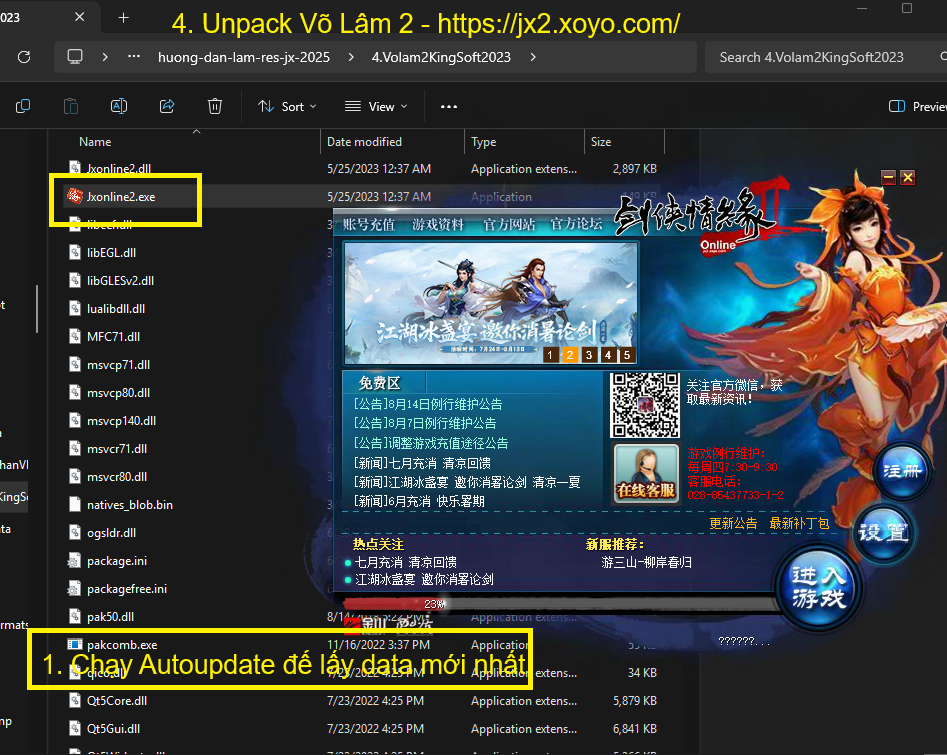Click the See more ellipsis icon
The width and height of the screenshot is (947, 755).
[x=449, y=106]
